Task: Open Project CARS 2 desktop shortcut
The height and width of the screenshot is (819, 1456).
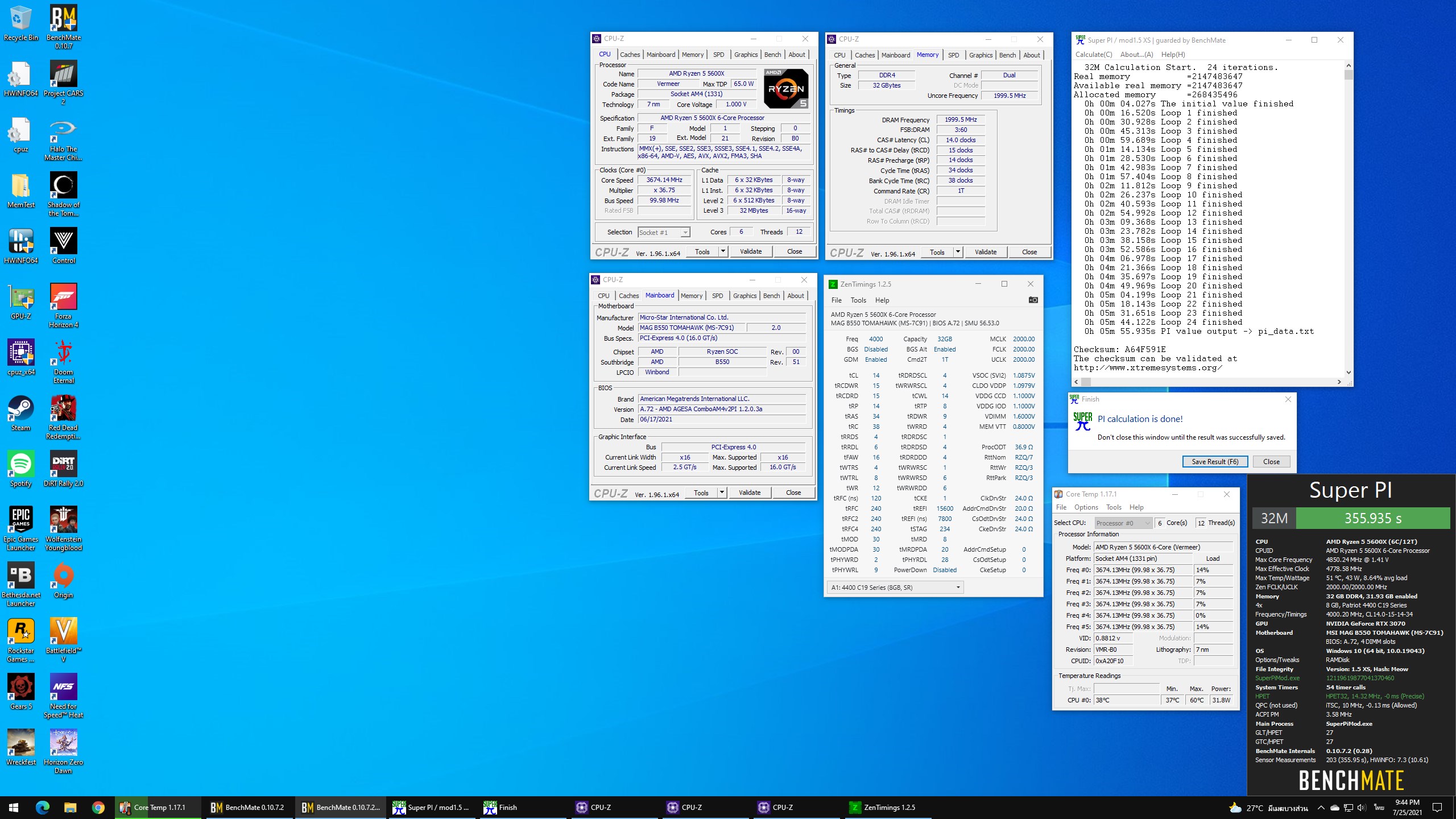Action: click(64, 83)
